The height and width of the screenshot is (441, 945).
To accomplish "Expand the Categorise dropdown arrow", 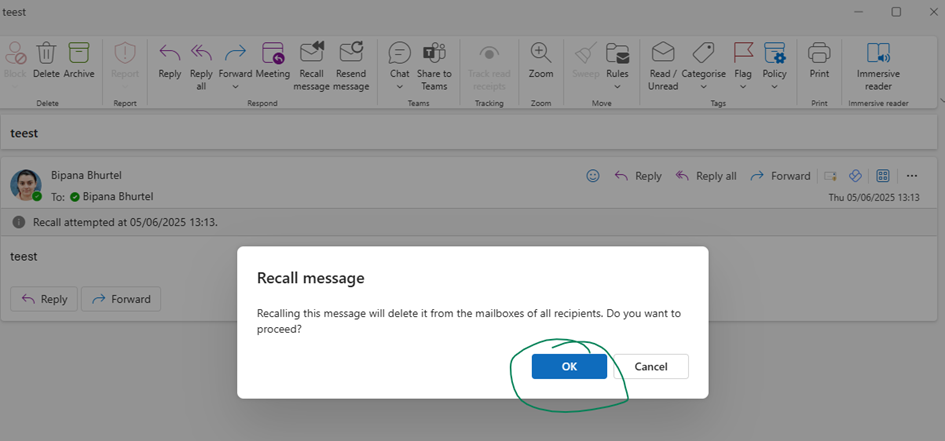I will point(703,87).
